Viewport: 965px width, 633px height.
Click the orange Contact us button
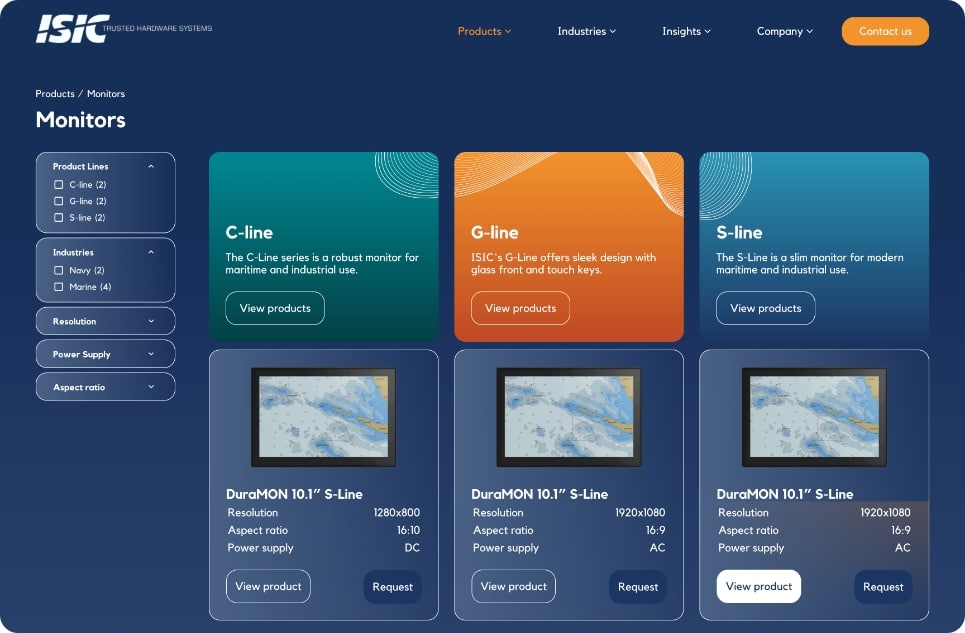pyautogui.click(x=885, y=31)
